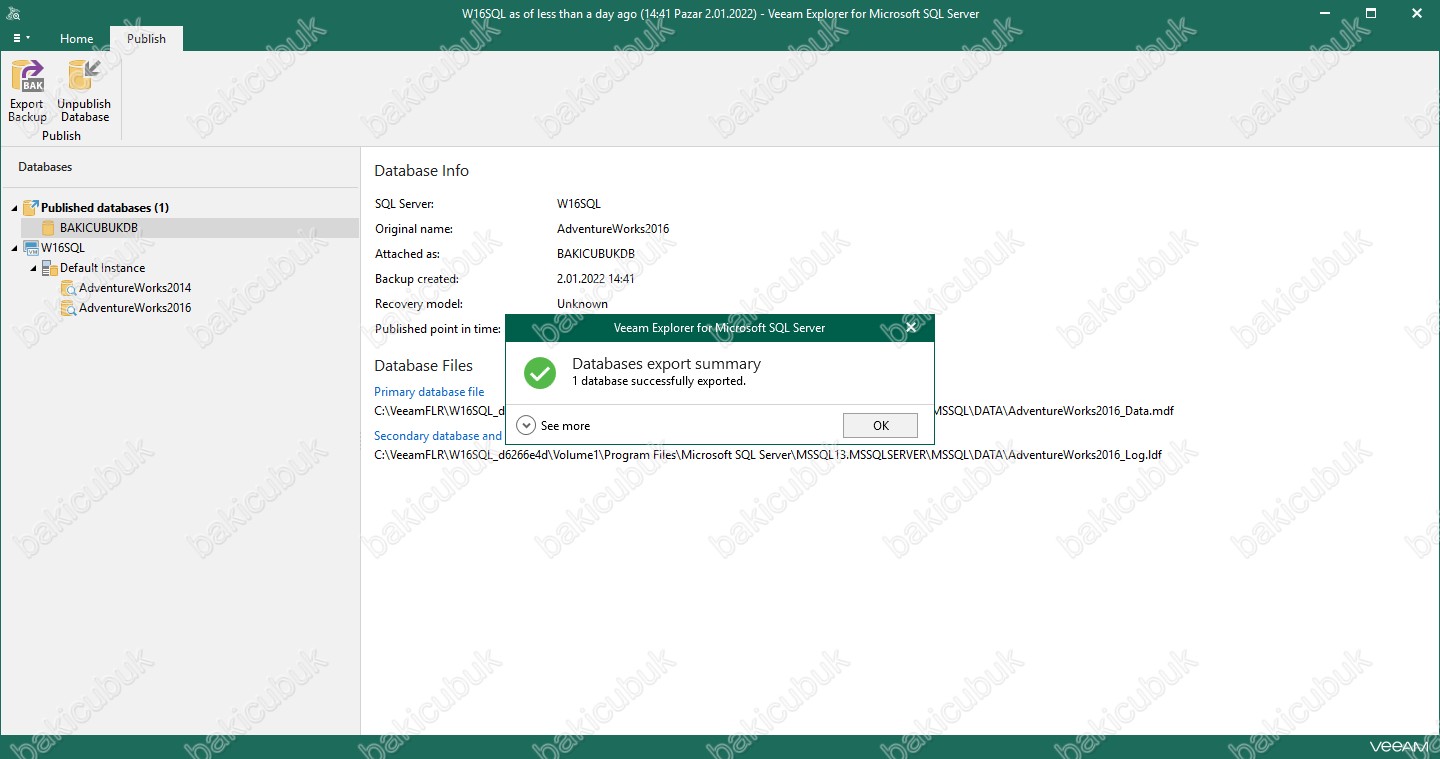Click Backup created value 2.01.2022 14:41
The image size is (1440, 759).
point(596,279)
